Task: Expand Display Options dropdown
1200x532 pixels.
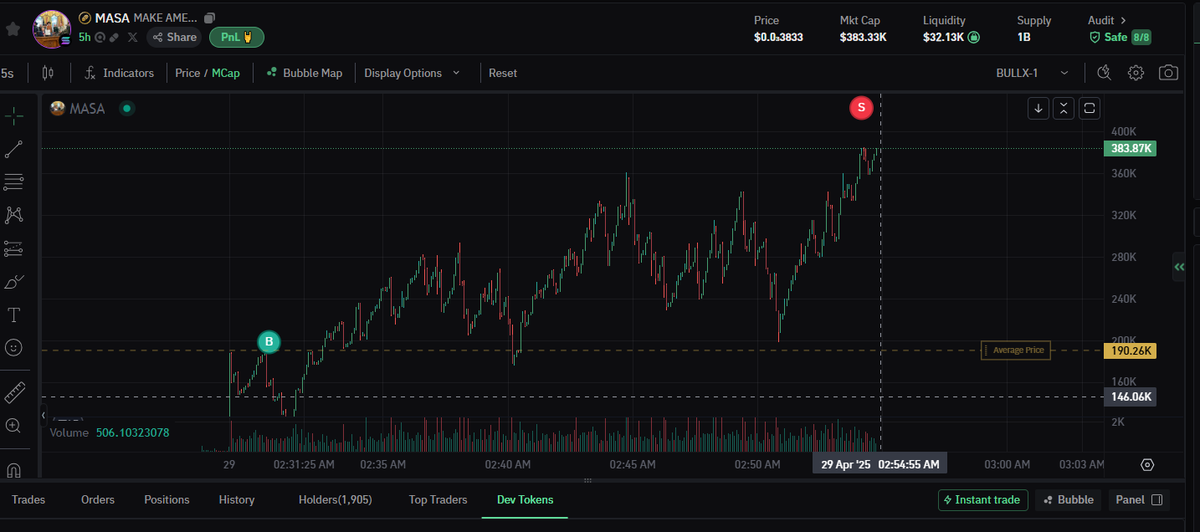Action: coord(412,73)
